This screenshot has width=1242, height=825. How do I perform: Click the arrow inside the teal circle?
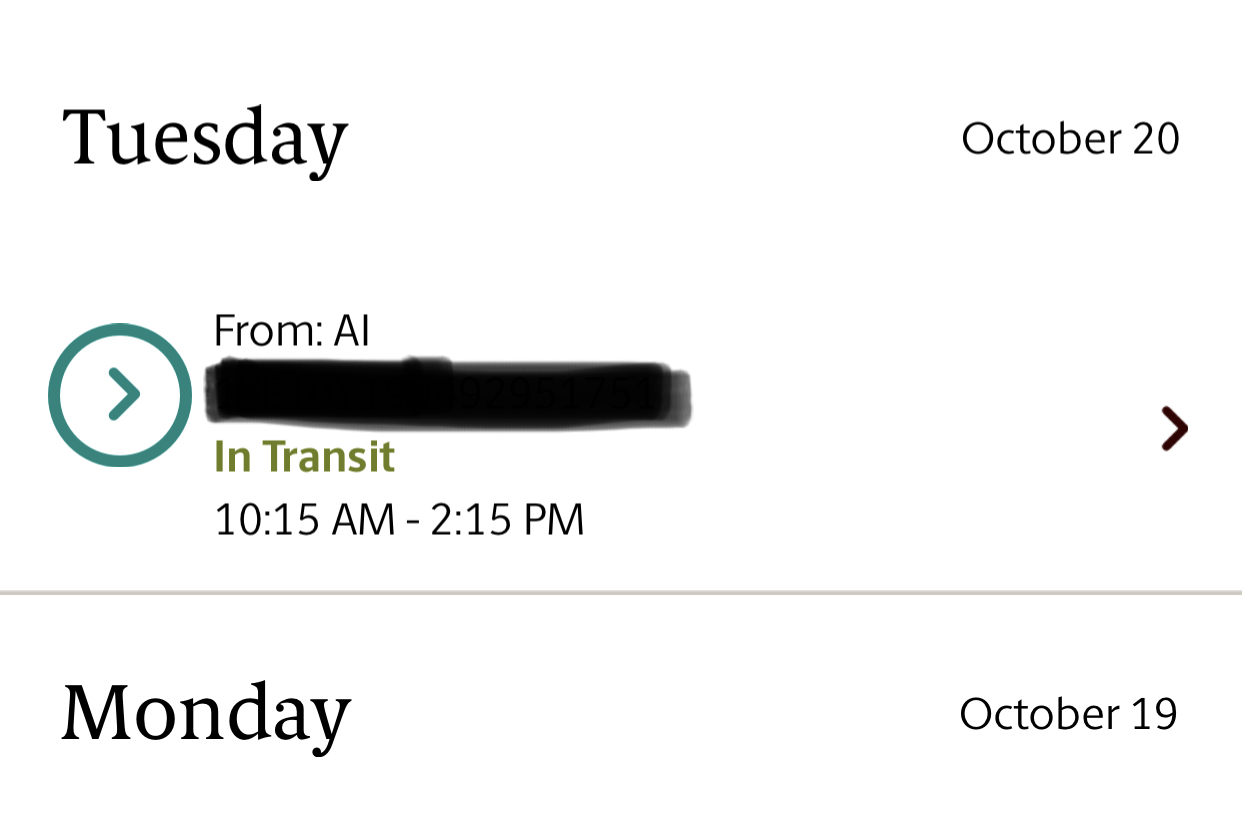(x=123, y=395)
